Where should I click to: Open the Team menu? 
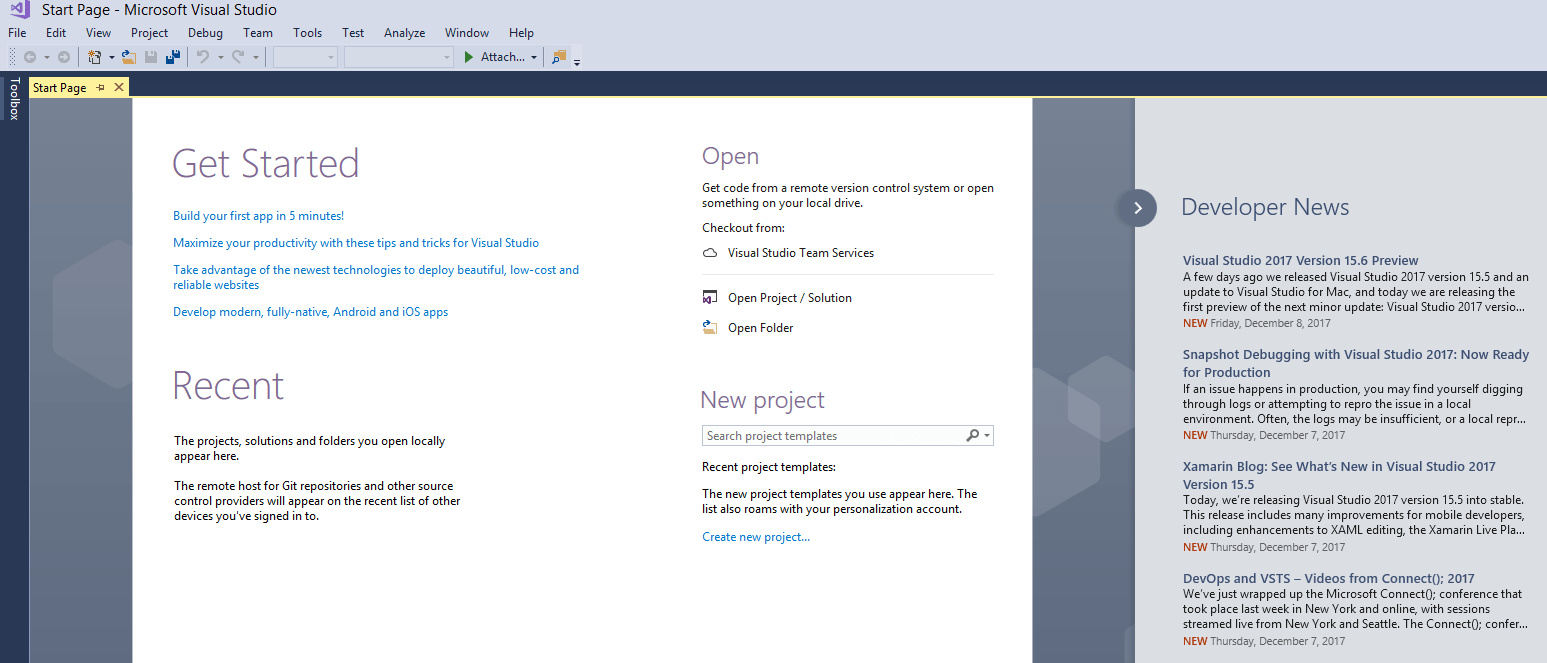coord(258,33)
